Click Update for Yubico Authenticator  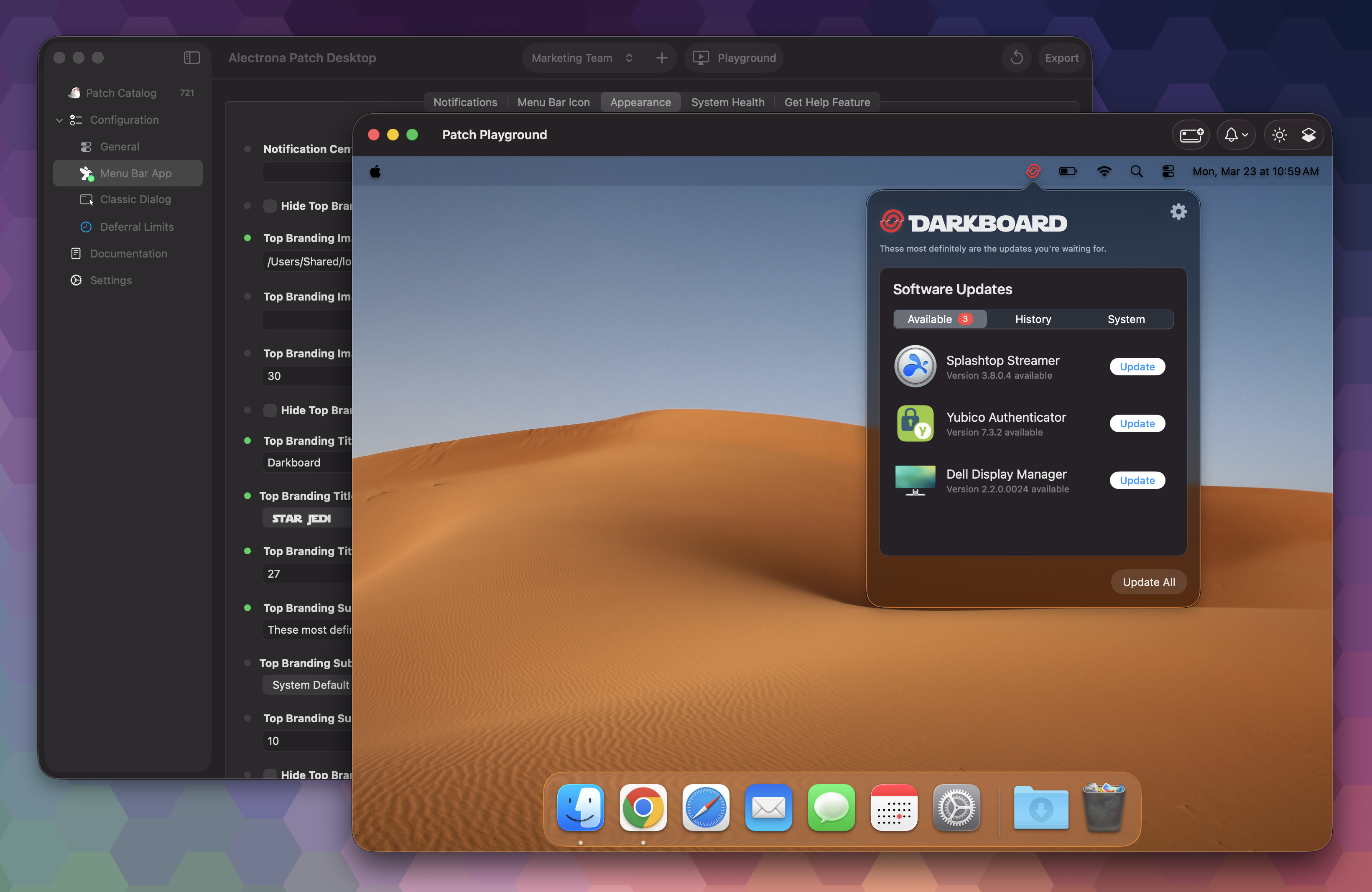tap(1137, 423)
